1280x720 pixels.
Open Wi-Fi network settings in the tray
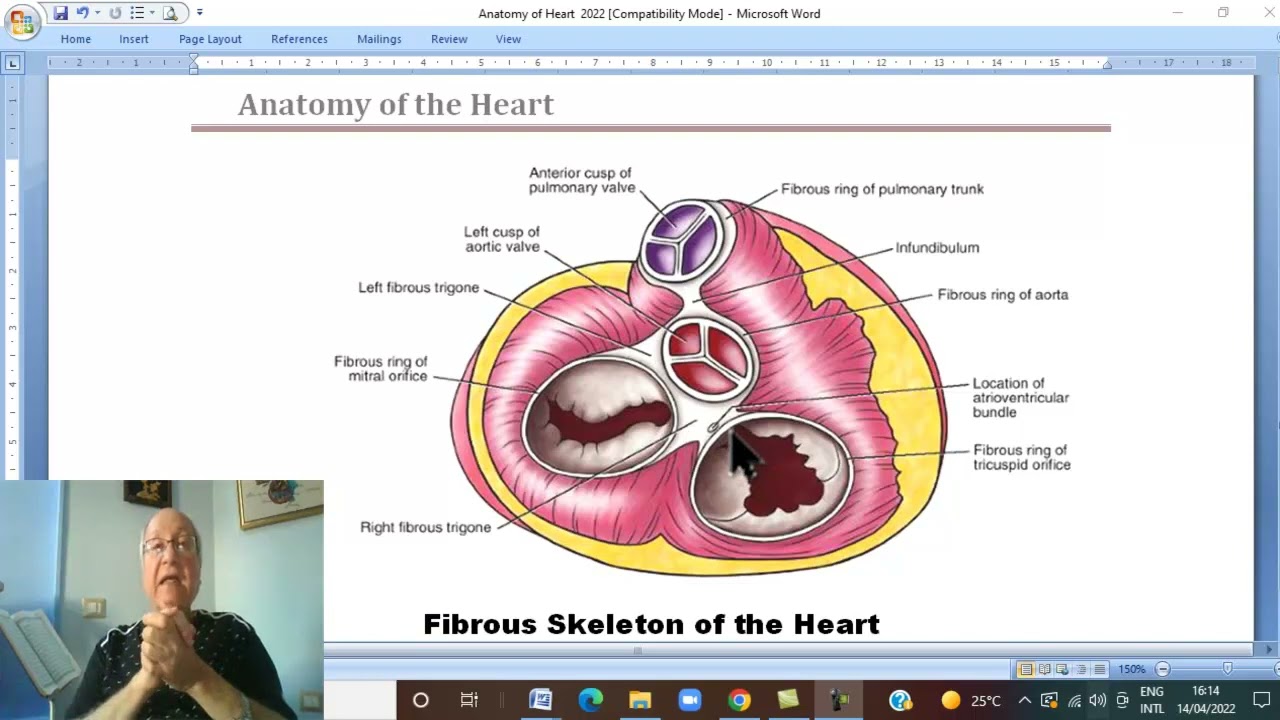tap(1074, 701)
